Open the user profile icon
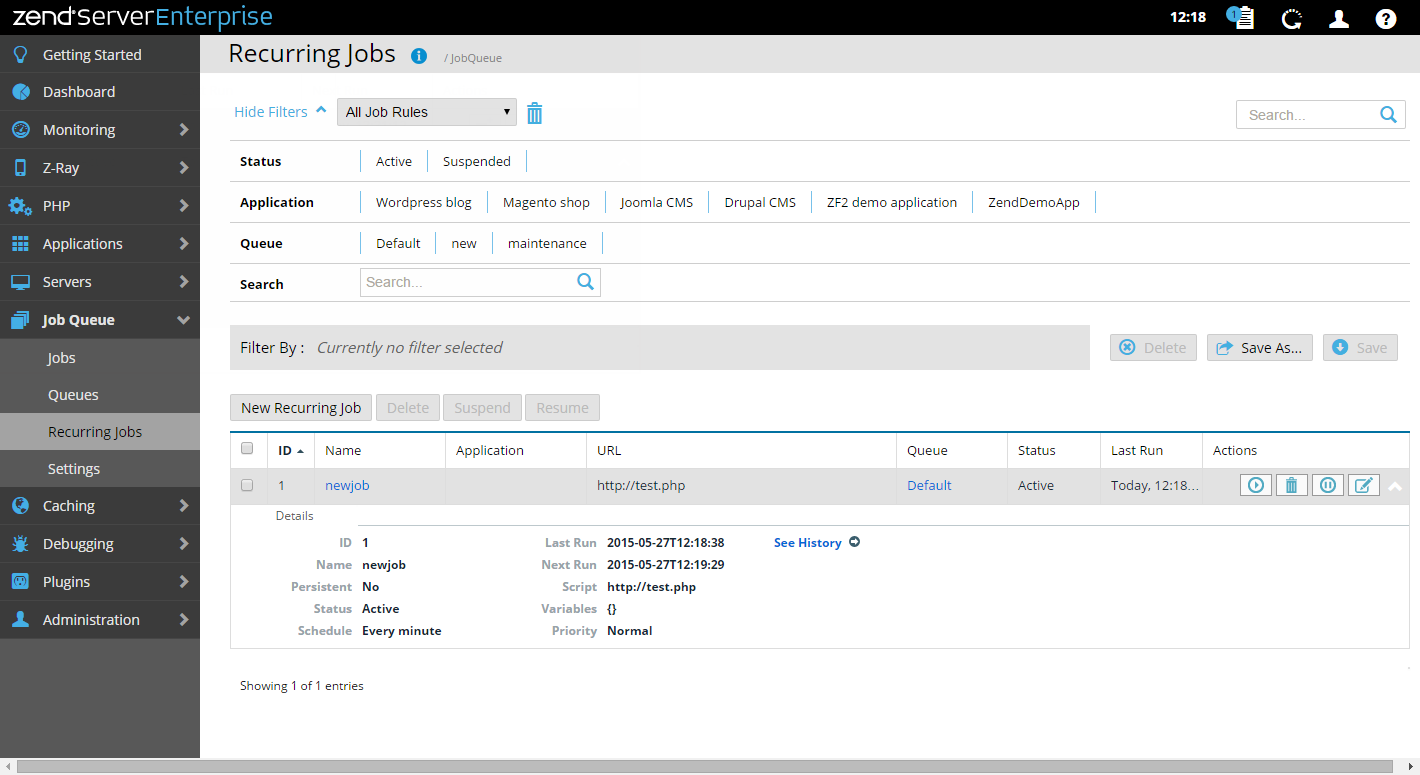The image size is (1420, 775). (x=1338, y=18)
